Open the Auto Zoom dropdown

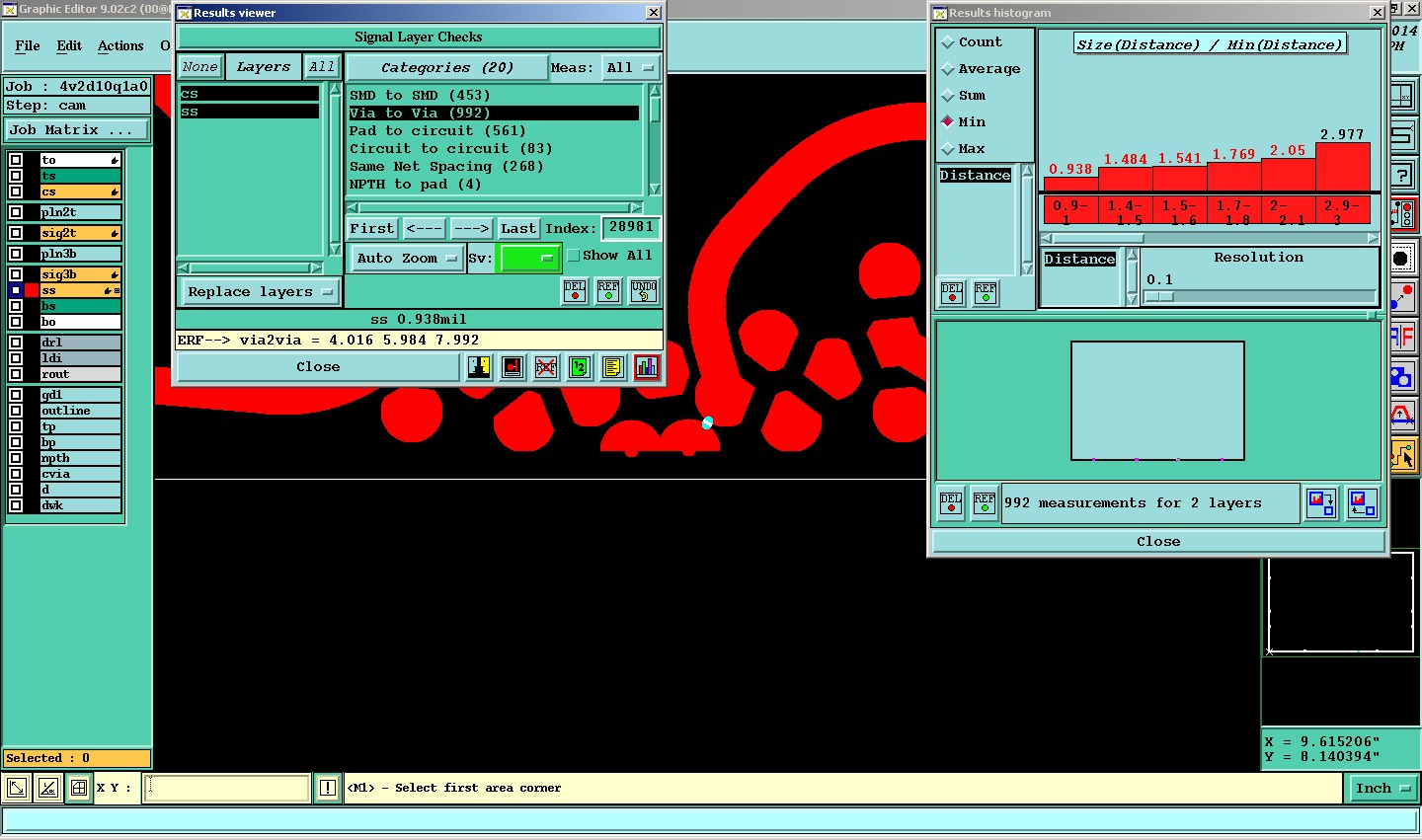point(407,258)
